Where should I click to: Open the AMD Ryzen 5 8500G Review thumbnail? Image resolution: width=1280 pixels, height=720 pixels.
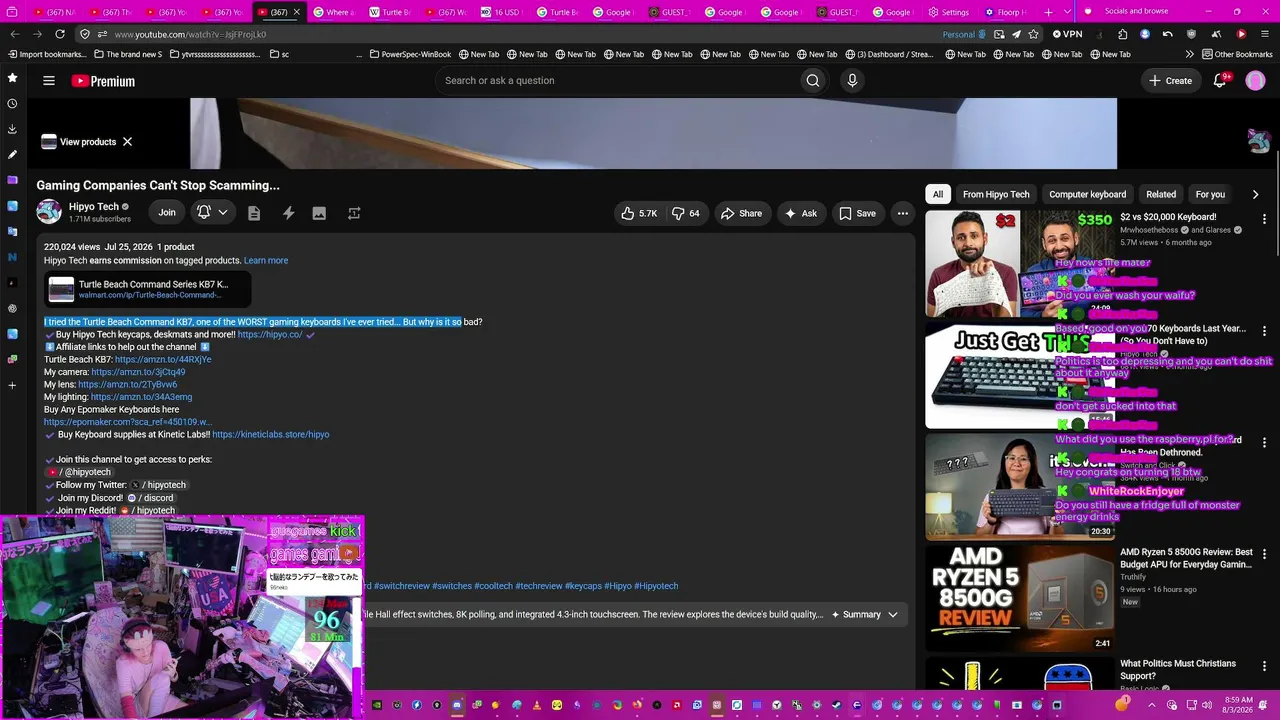click(x=1019, y=598)
